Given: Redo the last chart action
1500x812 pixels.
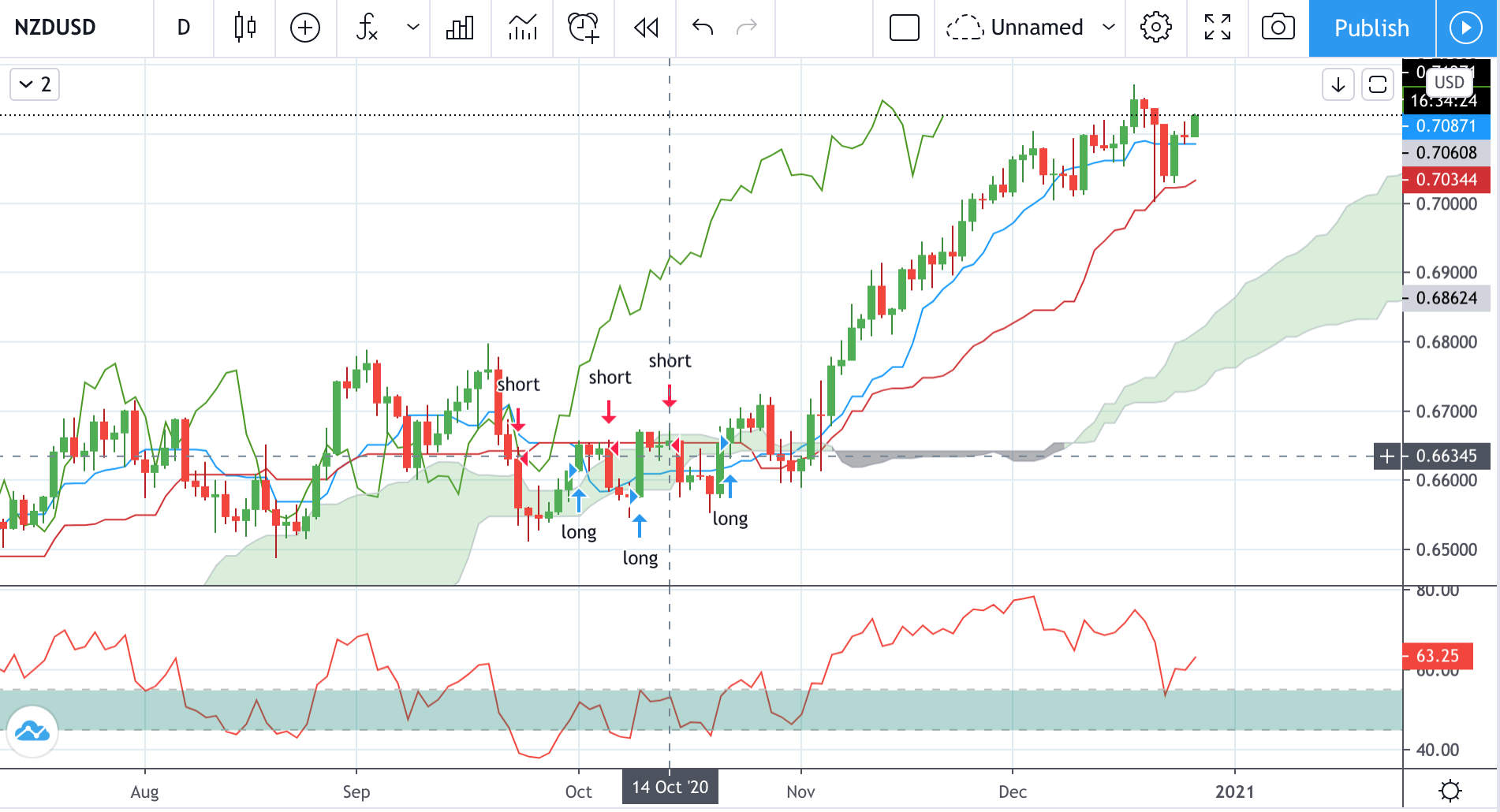Looking at the screenshot, I should point(747,28).
